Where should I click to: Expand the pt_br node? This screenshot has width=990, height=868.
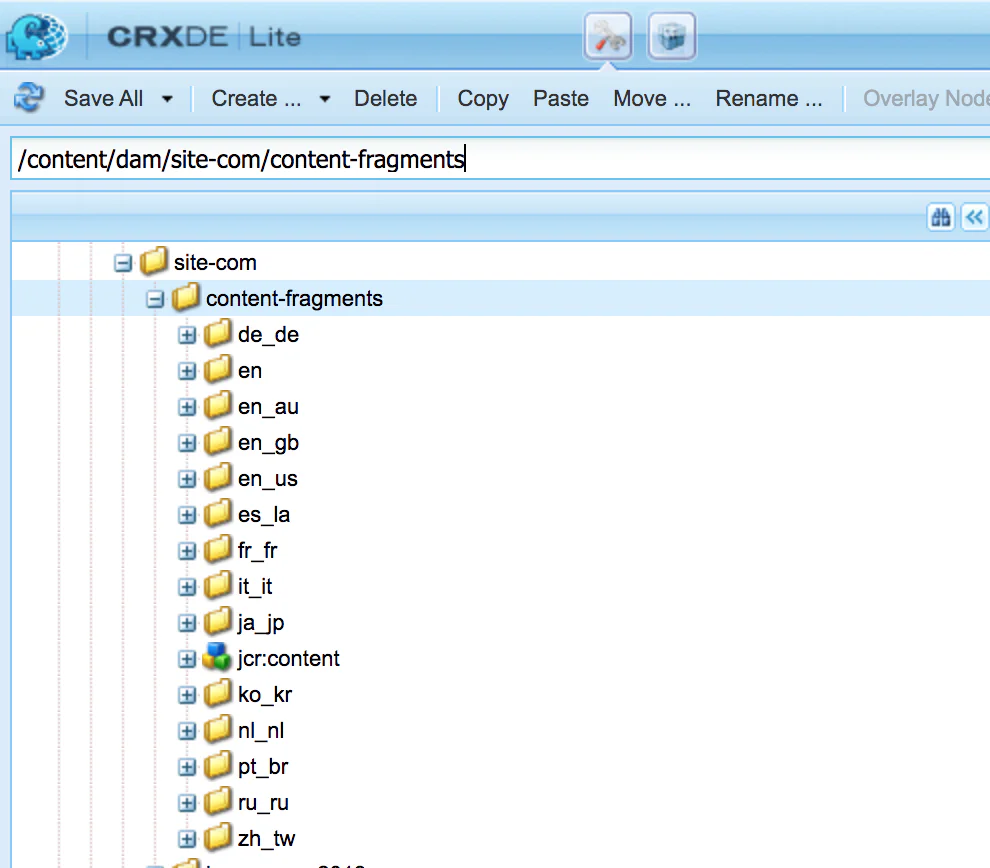click(187, 767)
